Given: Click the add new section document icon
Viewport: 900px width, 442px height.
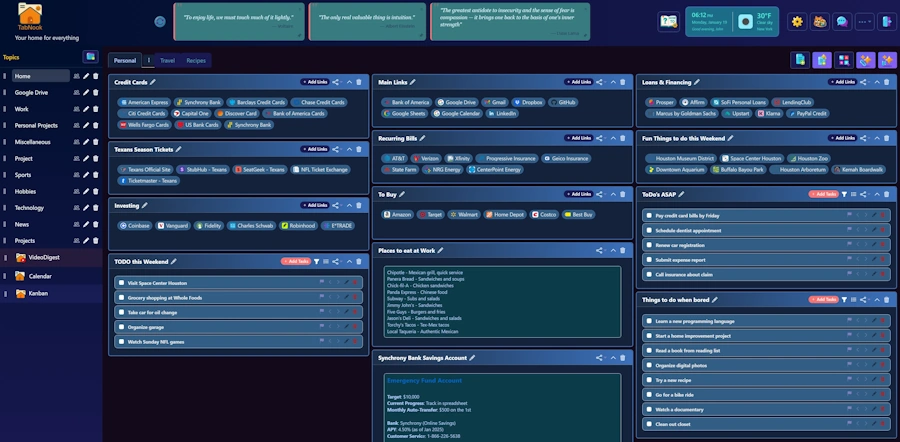Looking at the screenshot, I should pyautogui.click(x=800, y=60).
